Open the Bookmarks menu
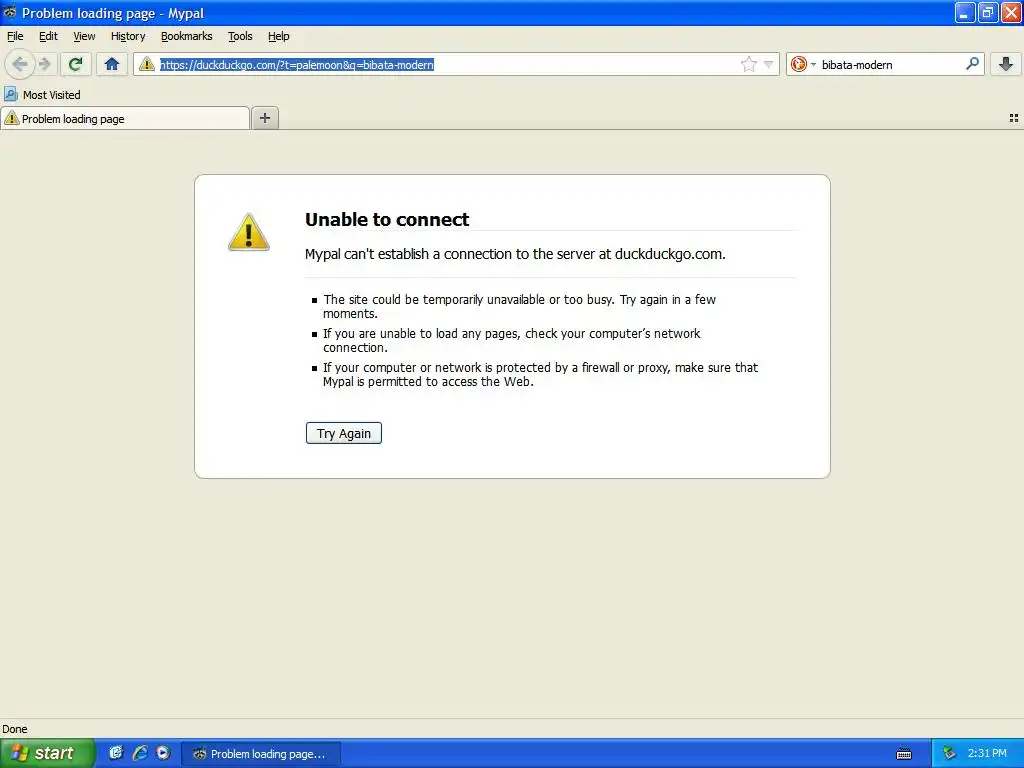The image size is (1024, 768). click(x=187, y=36)
